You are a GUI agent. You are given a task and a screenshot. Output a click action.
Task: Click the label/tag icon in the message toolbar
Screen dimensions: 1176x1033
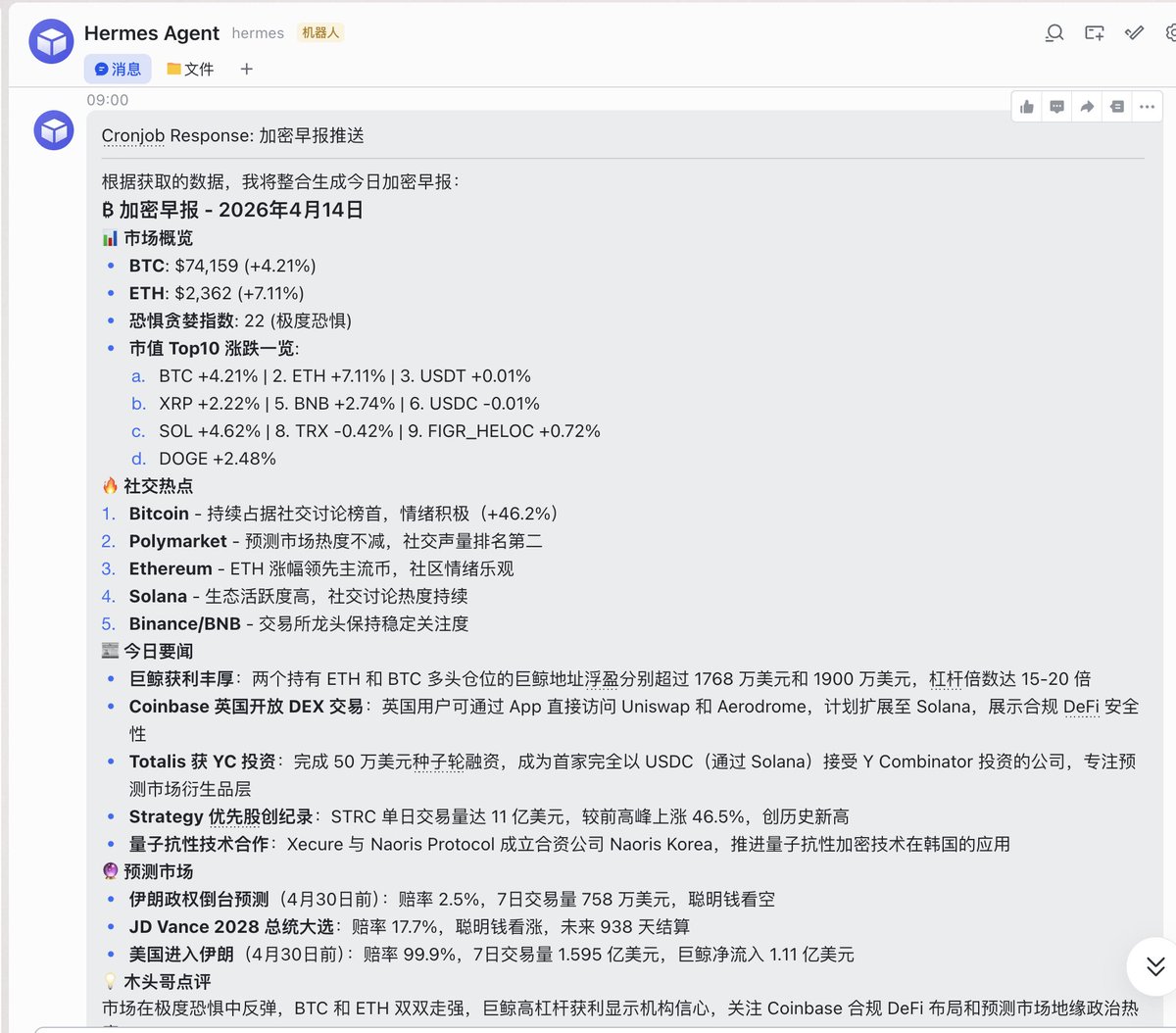click(1117, 107)
